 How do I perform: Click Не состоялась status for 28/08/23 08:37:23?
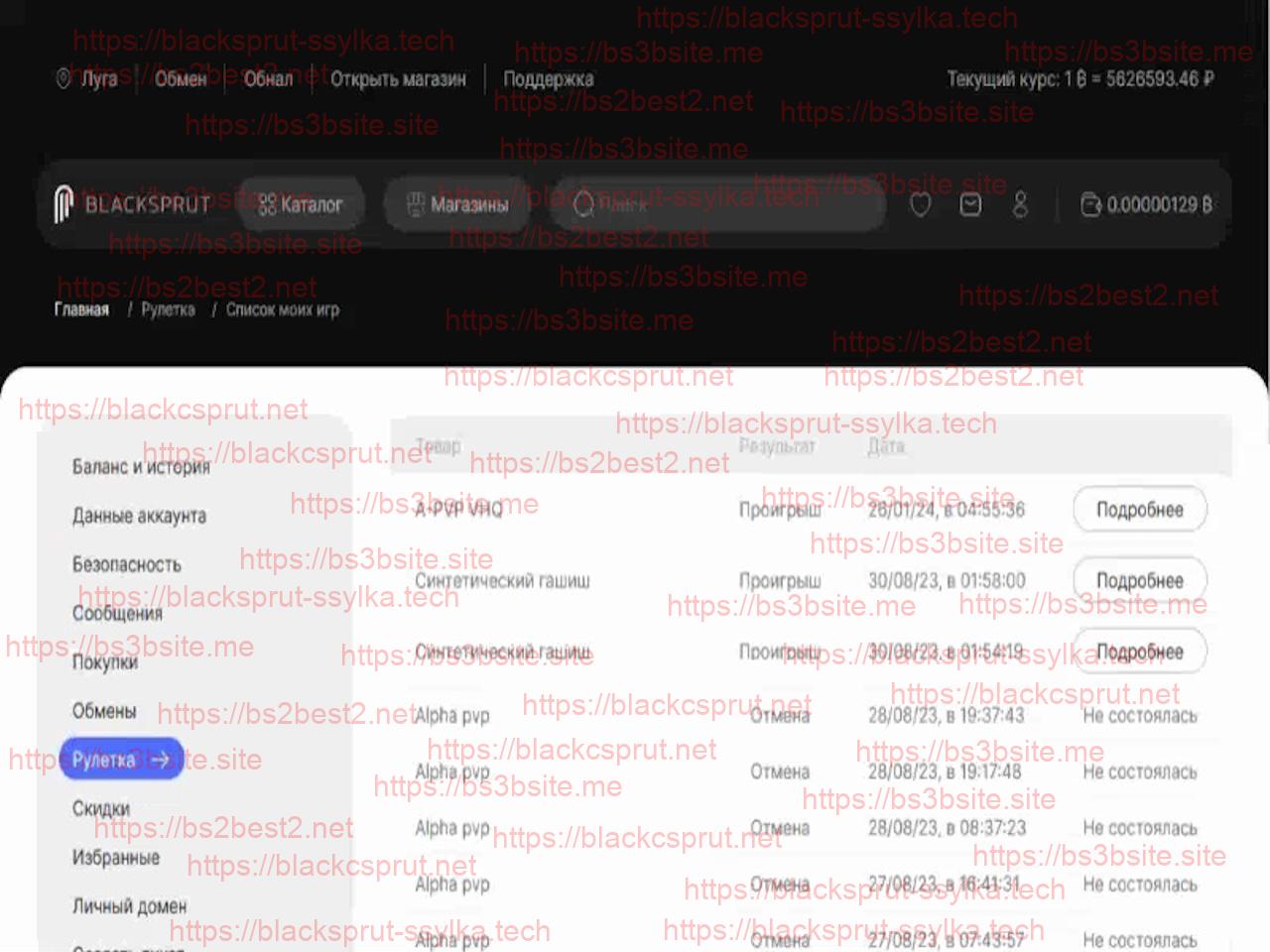1140,827
